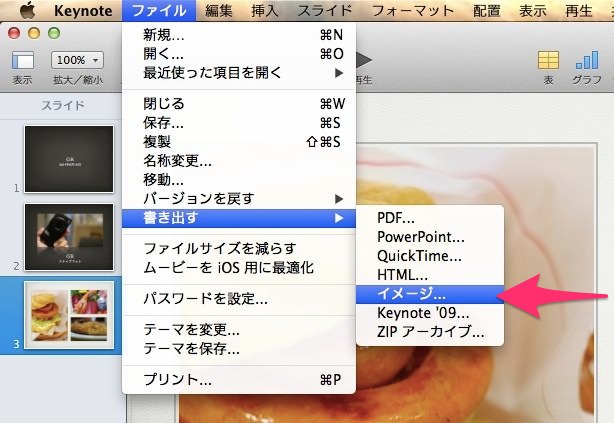
Task: Export as QuickTime... from submenu
Action: [430, 256]
